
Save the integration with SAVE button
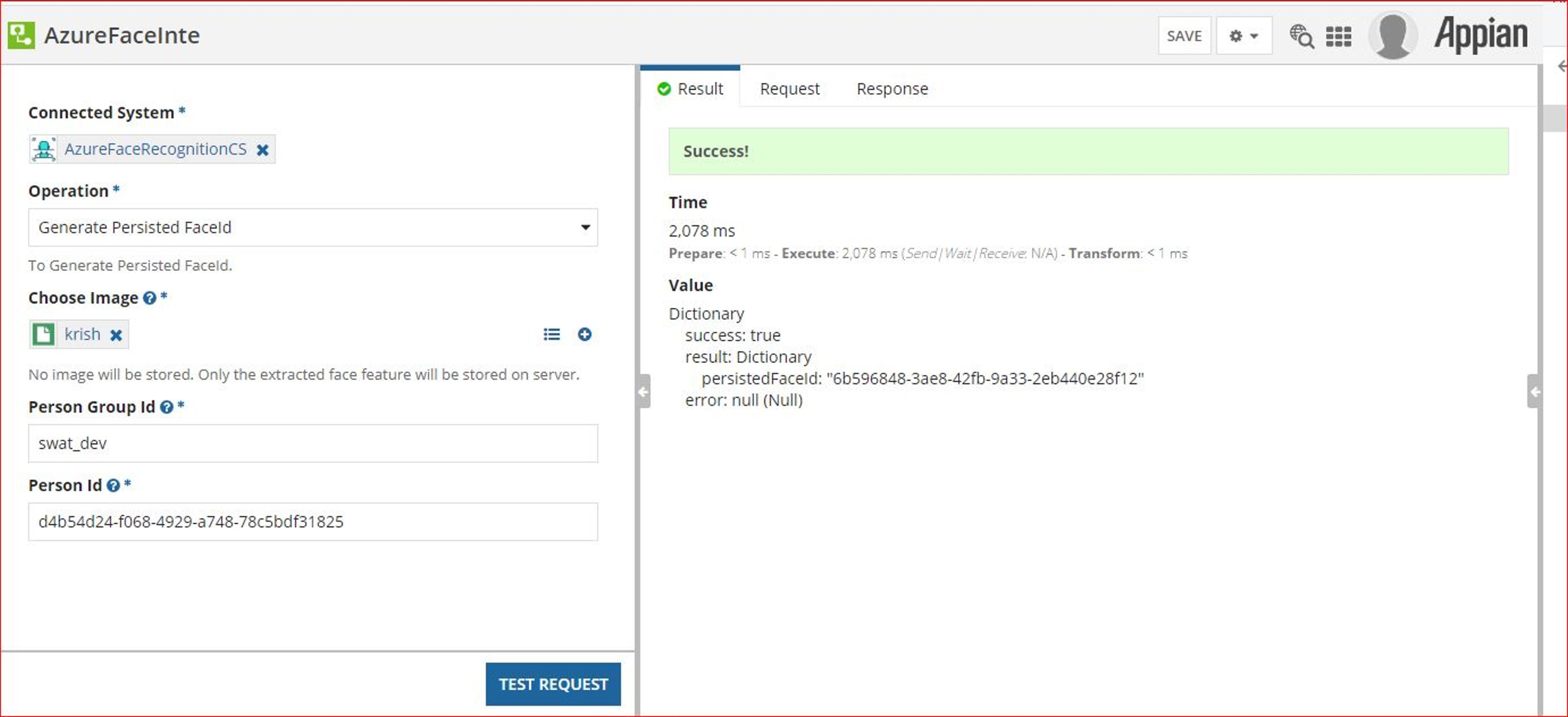pos(1184,36)
